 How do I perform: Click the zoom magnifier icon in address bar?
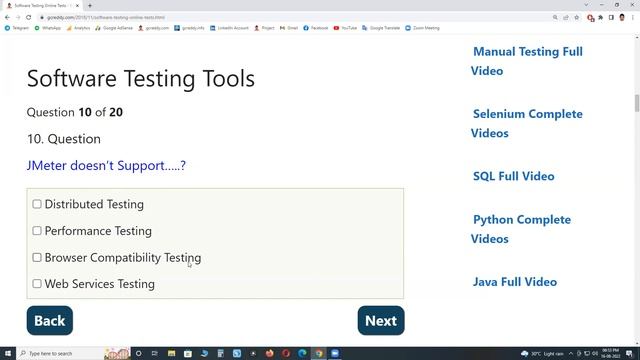click(x=555, y=18)
